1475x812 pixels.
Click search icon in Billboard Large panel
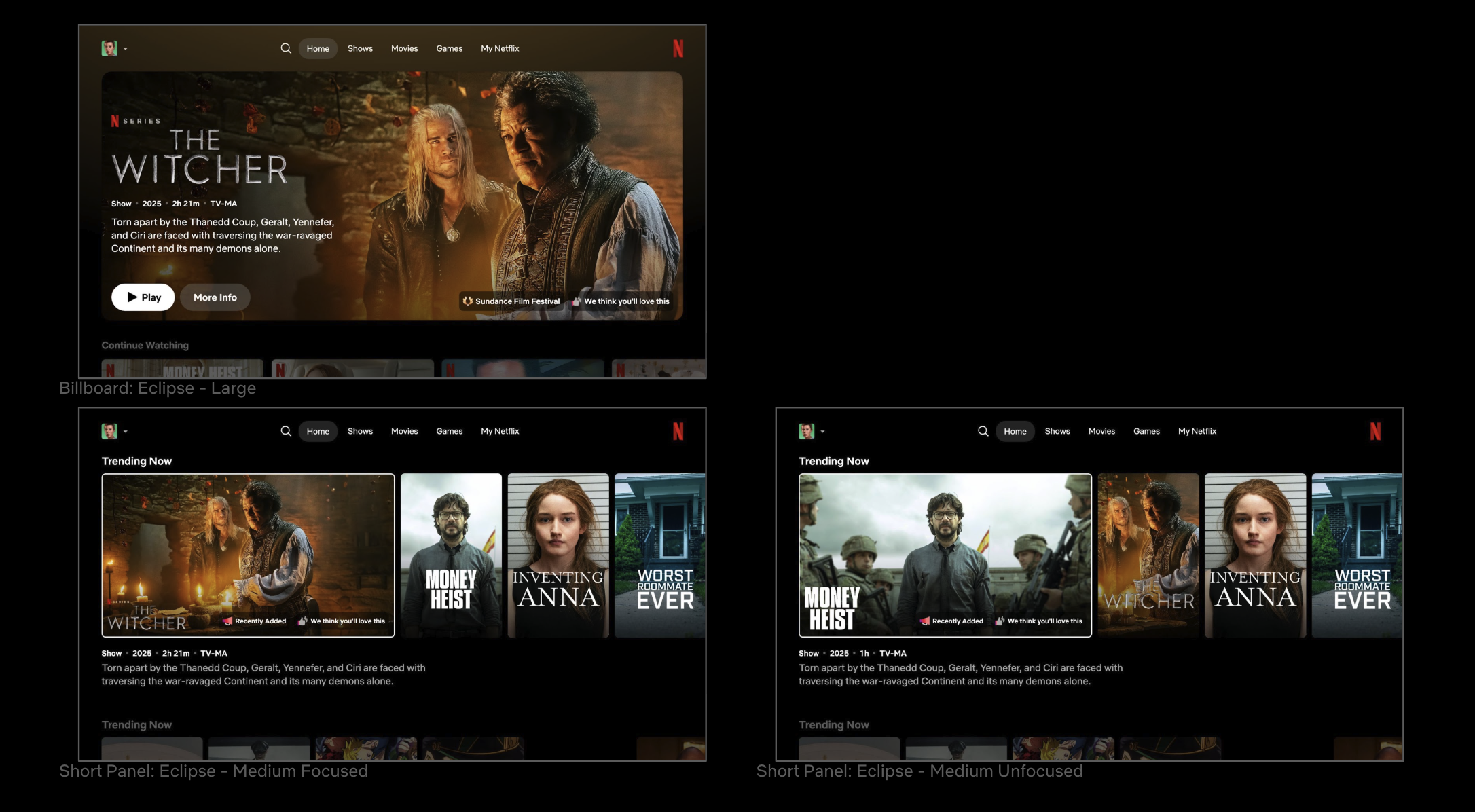coord(286,48)
